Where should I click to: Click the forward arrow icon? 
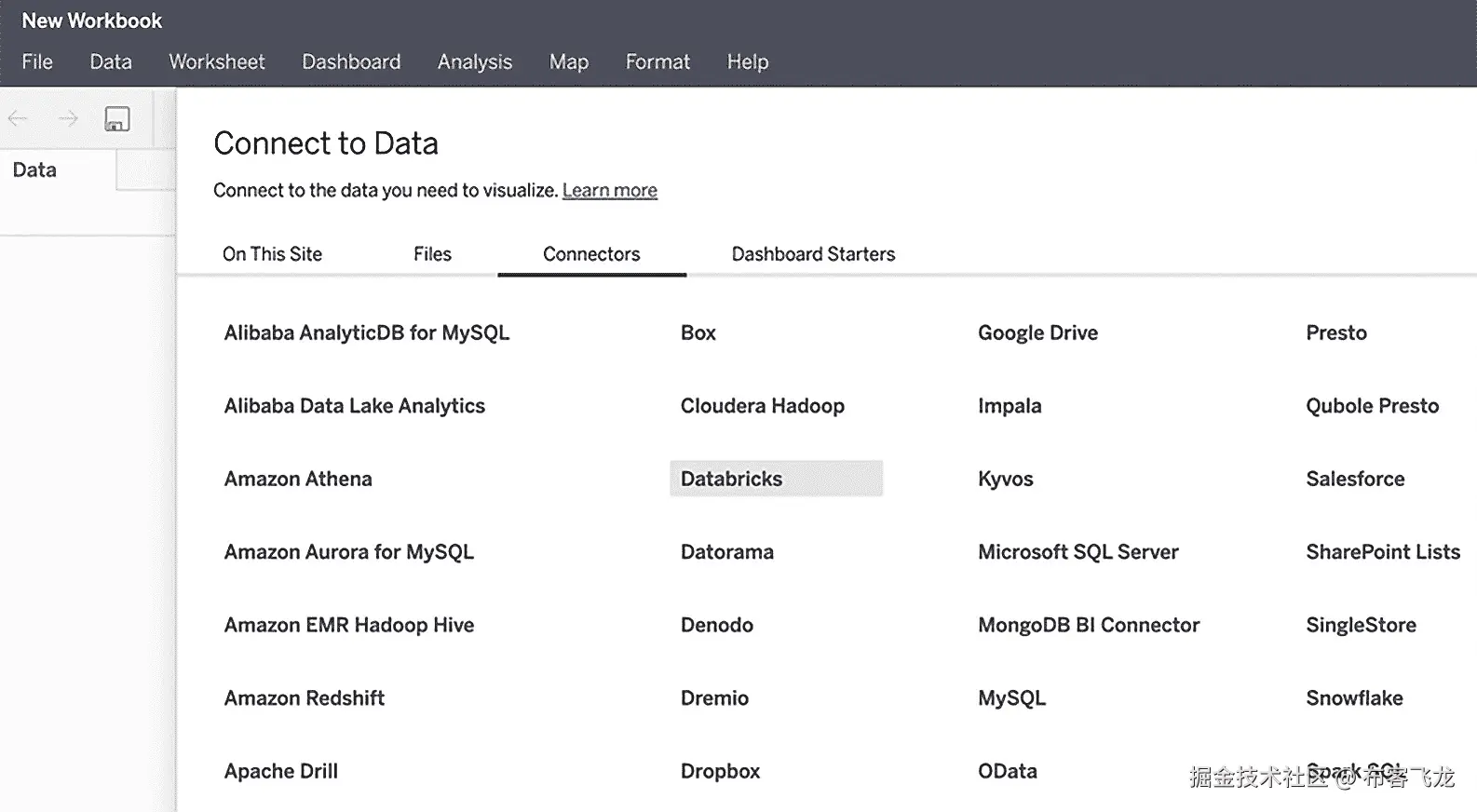68,118
